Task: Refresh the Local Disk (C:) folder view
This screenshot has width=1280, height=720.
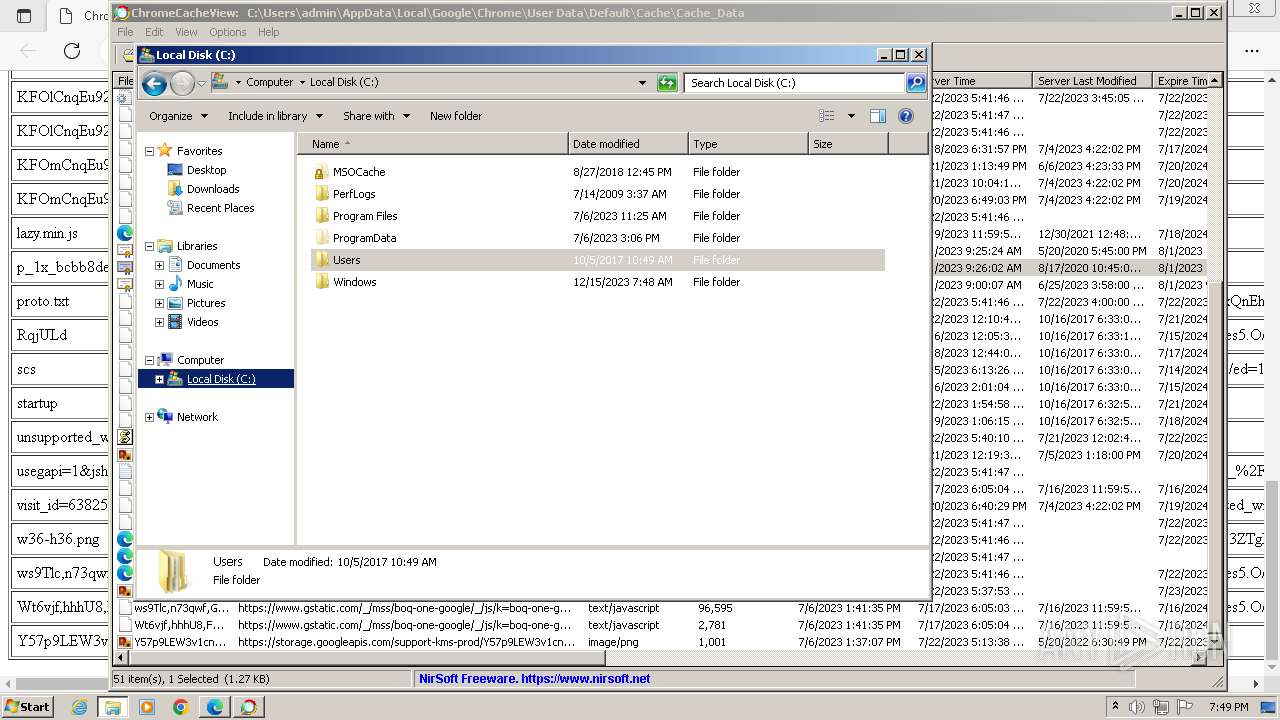Action: (x=667, y=83)
